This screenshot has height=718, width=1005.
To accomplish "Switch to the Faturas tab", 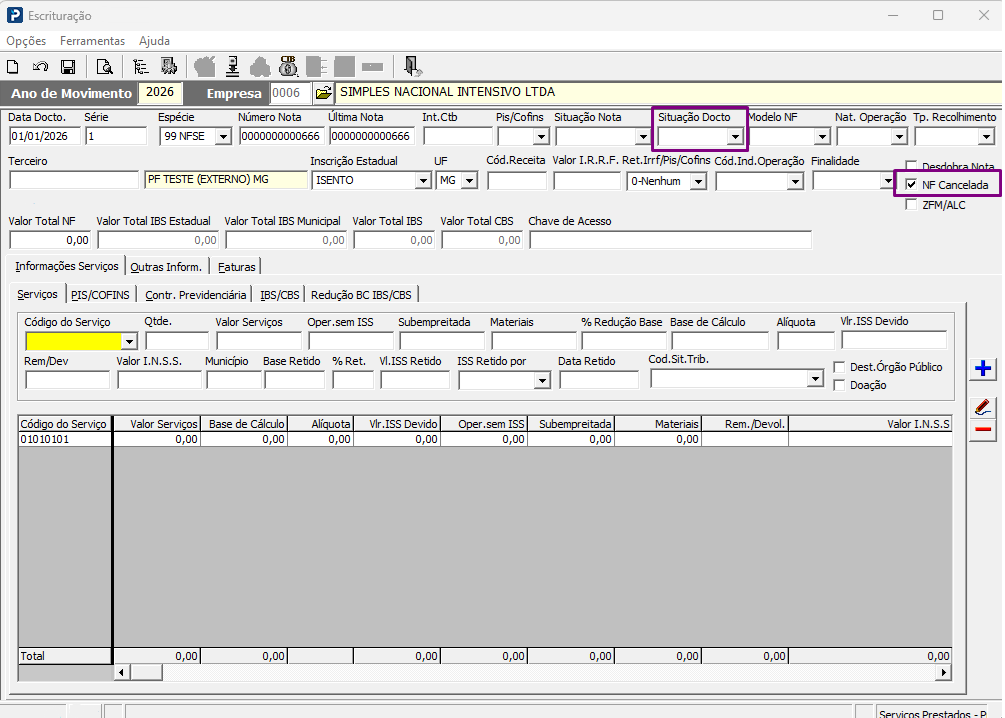I will 237,267.
